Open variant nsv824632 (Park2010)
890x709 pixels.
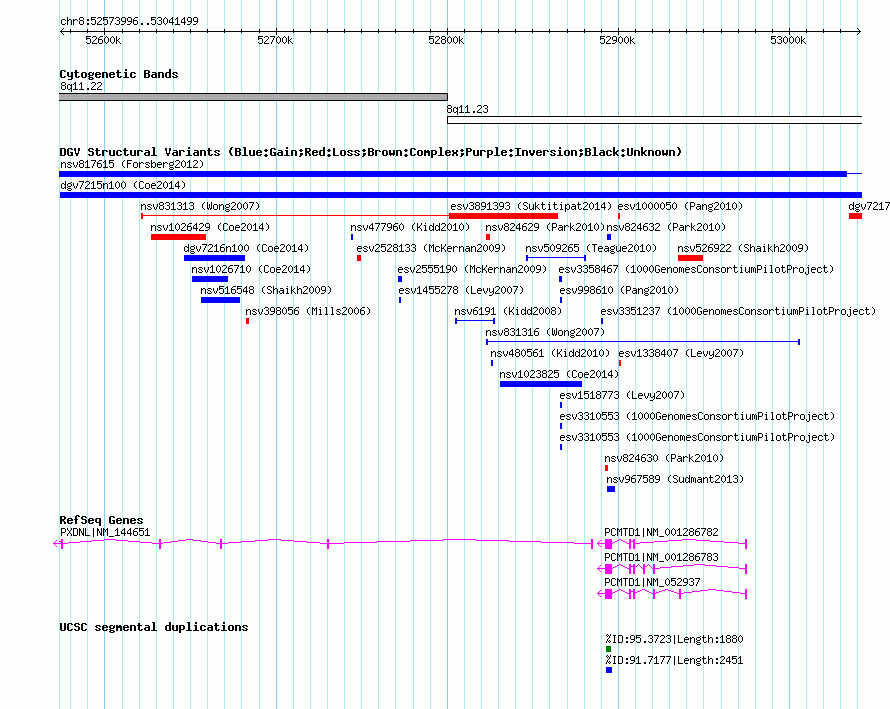pyautogui.click(x=666, y=227)
